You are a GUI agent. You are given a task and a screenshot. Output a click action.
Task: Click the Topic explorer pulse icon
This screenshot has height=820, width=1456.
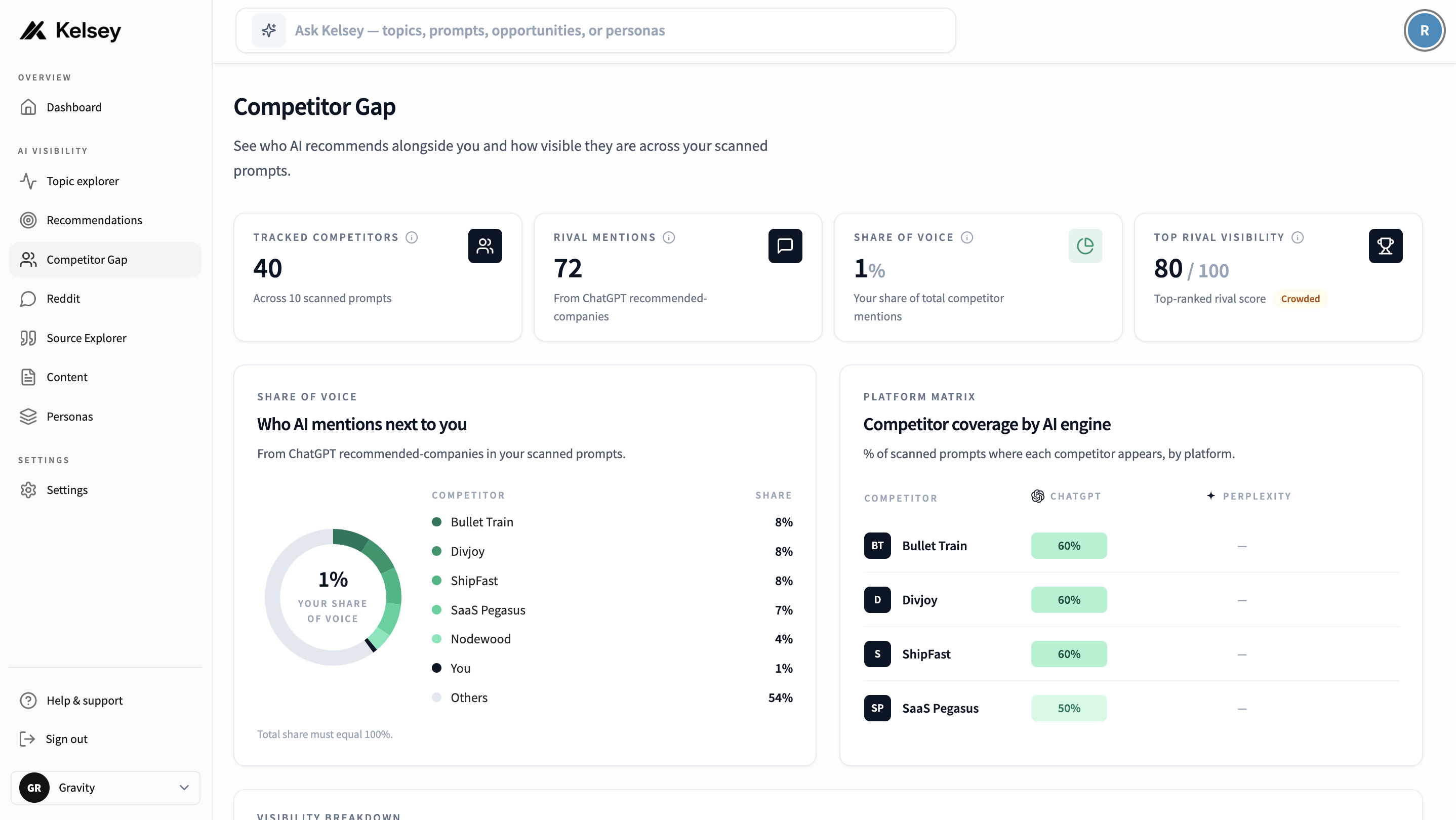(28, 181)
